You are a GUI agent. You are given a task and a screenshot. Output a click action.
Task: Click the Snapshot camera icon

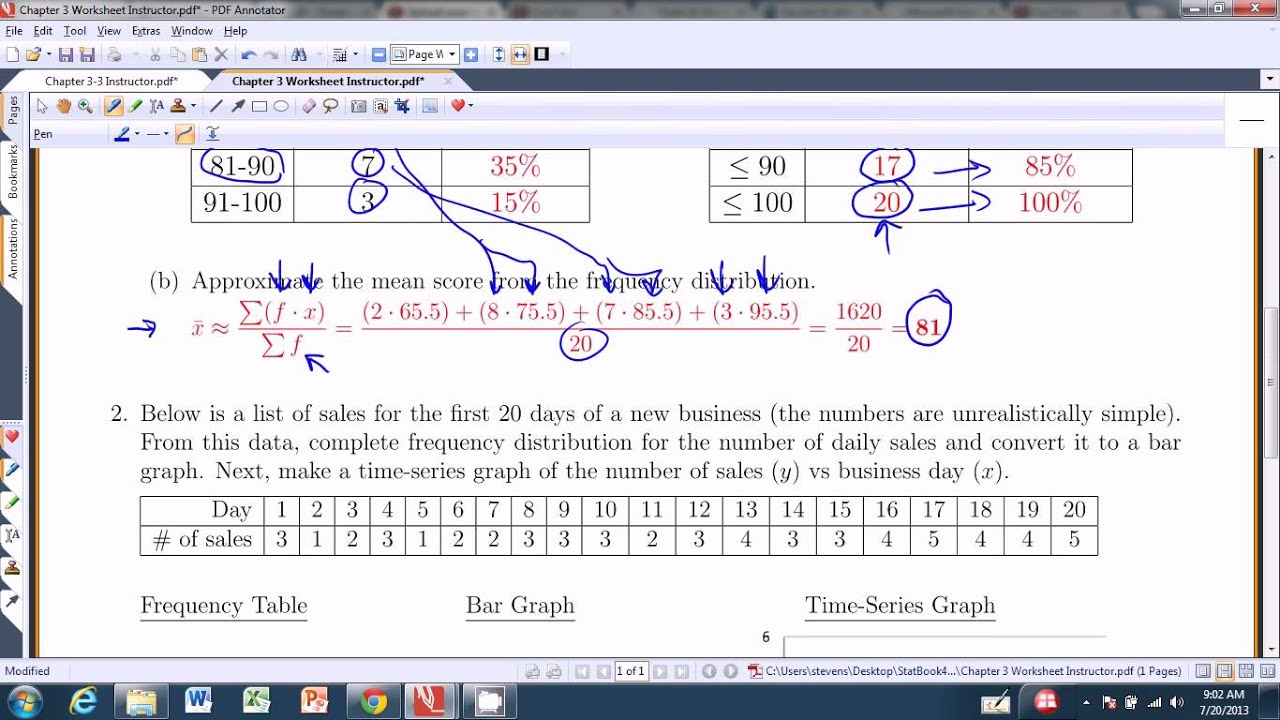359,106
